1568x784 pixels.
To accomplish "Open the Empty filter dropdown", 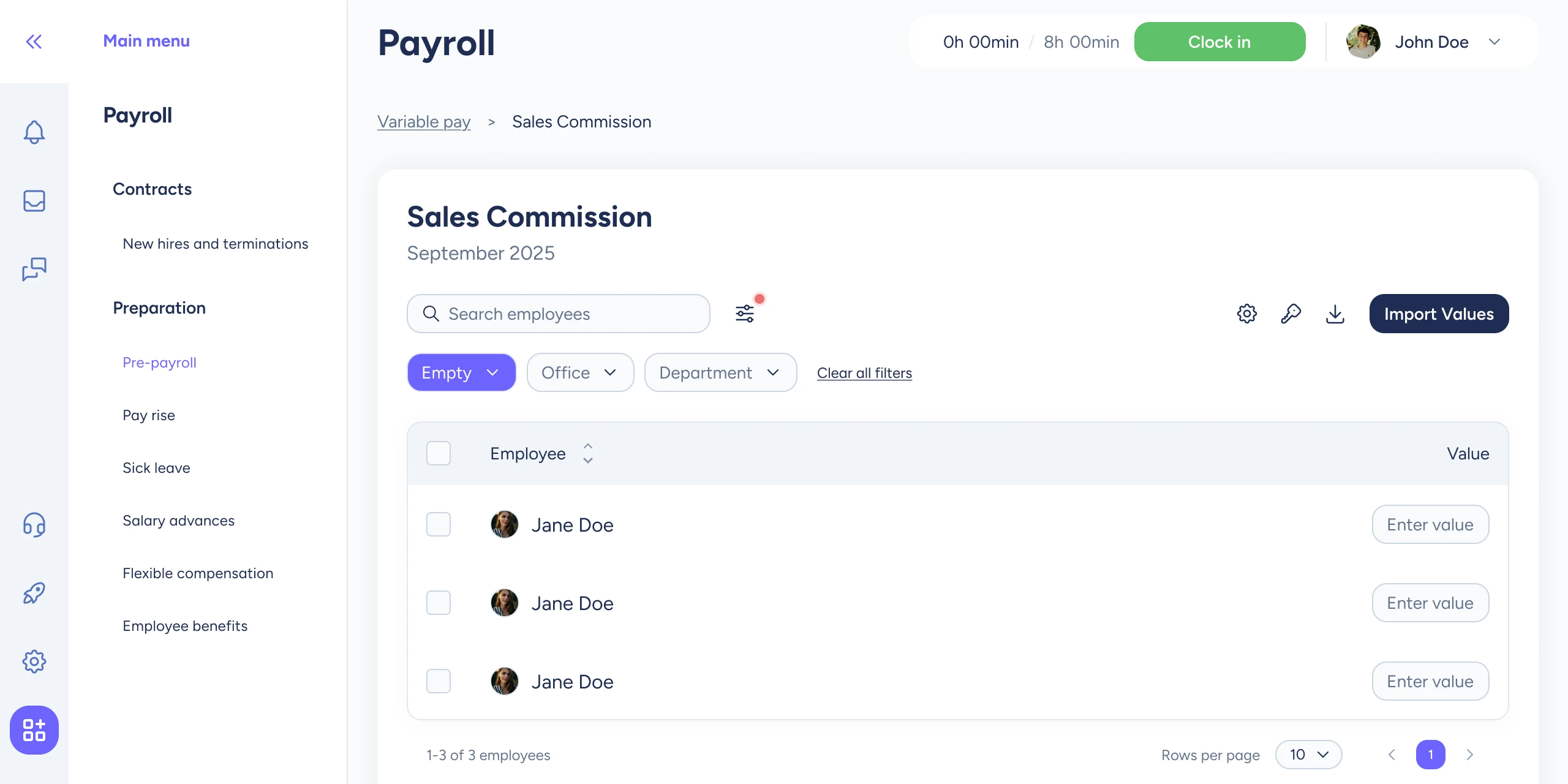I will click(x=461, y=372).
